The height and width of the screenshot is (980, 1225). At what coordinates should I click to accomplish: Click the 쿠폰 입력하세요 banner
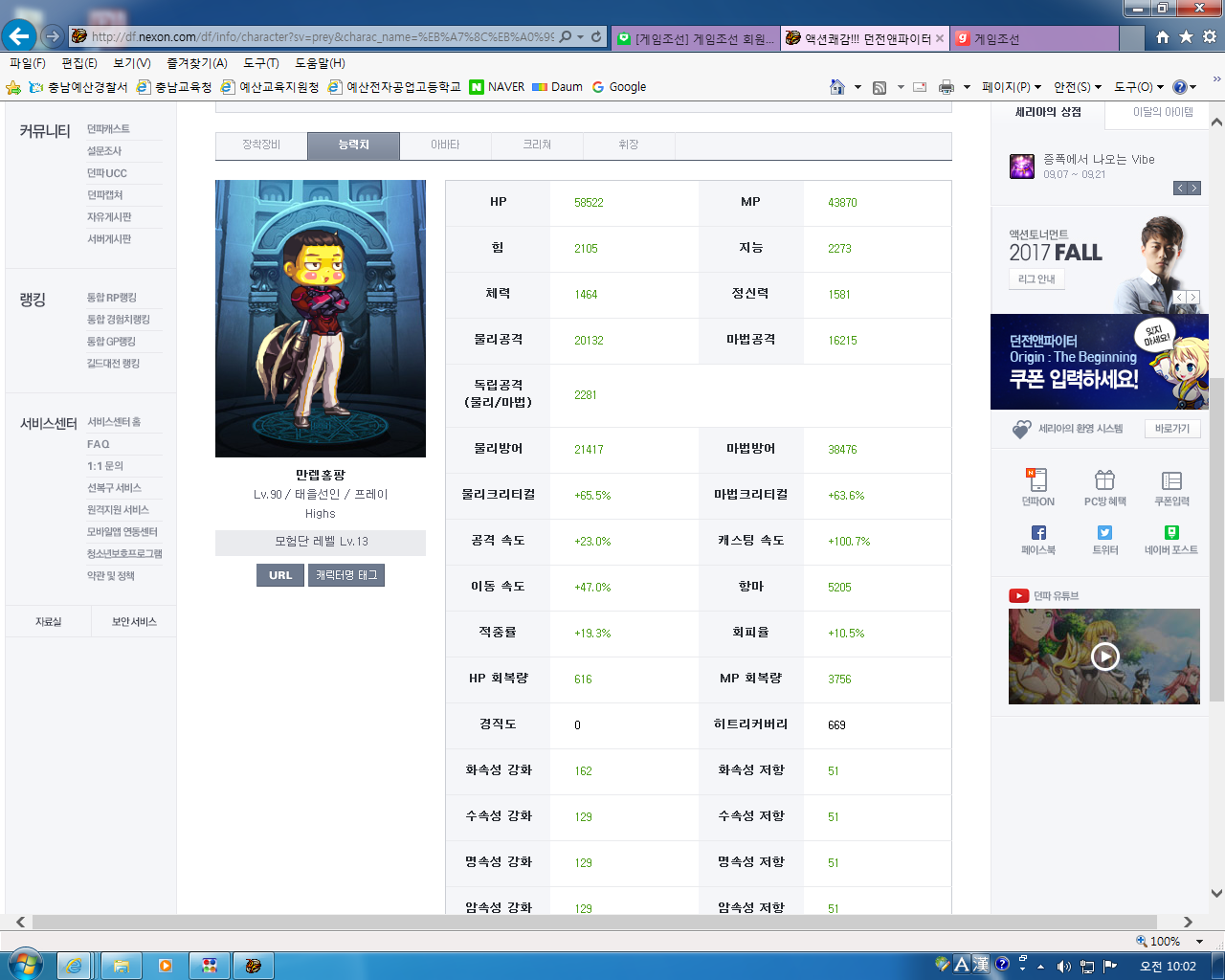point(1100,362)
